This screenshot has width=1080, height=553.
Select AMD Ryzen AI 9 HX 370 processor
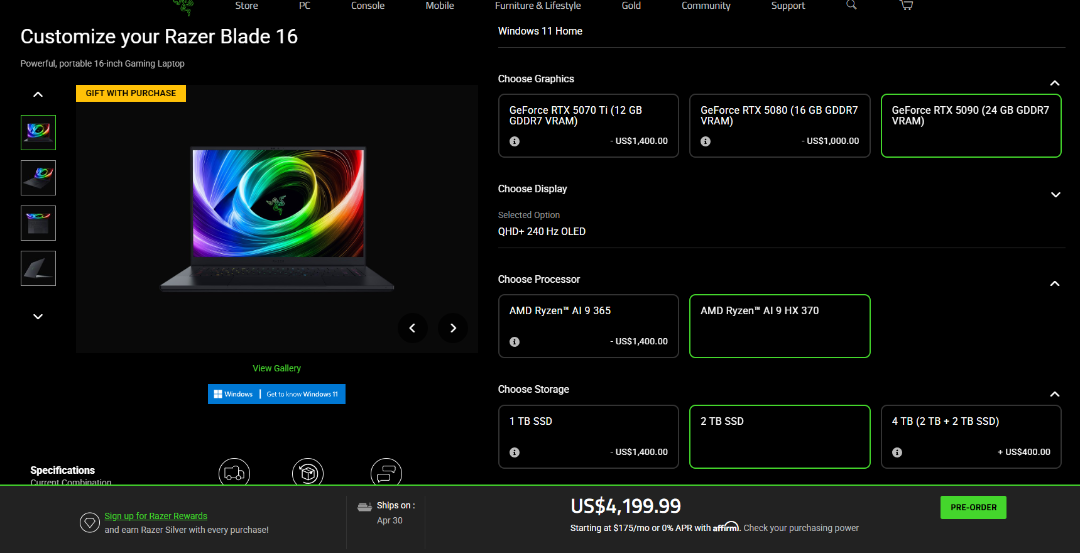coord(780,326)
